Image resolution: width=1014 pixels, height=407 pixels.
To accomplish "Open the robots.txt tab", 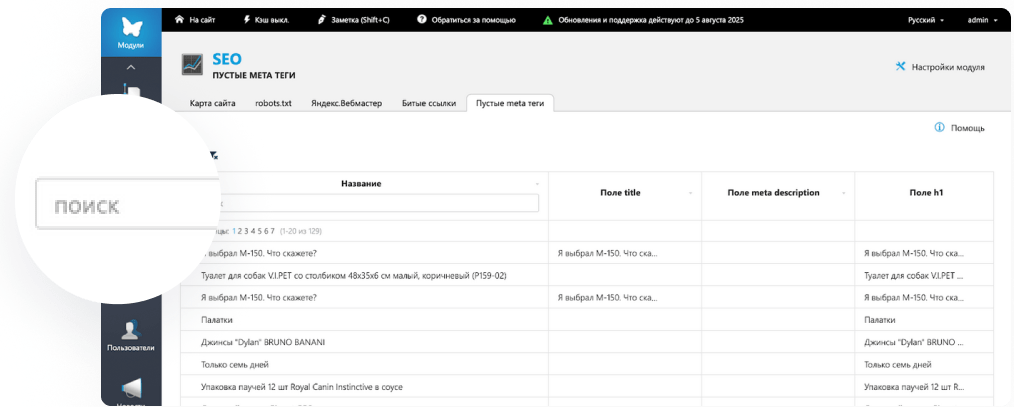I will [274, 103].
